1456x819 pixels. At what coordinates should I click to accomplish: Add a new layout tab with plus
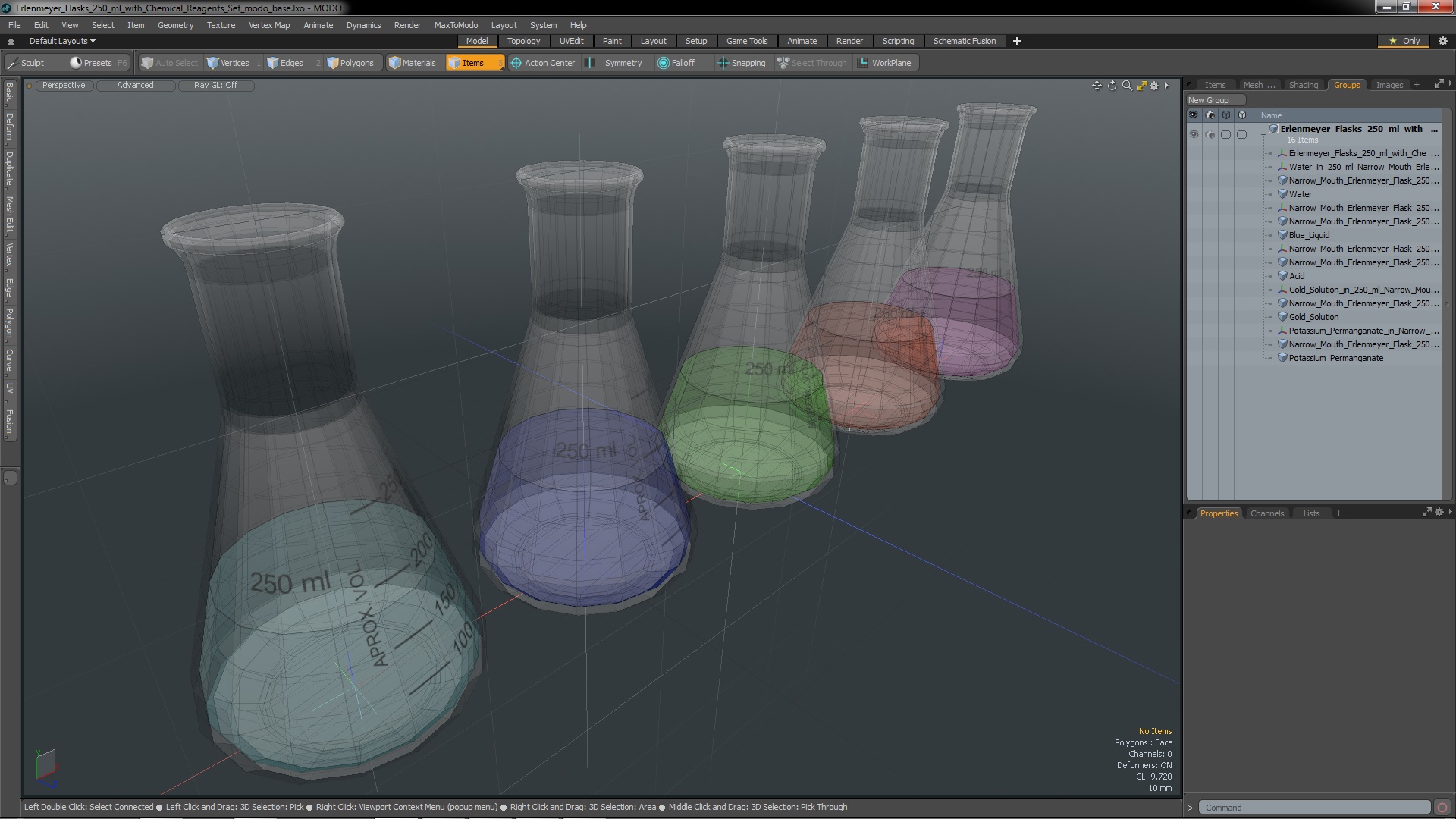coord(1016,41)
